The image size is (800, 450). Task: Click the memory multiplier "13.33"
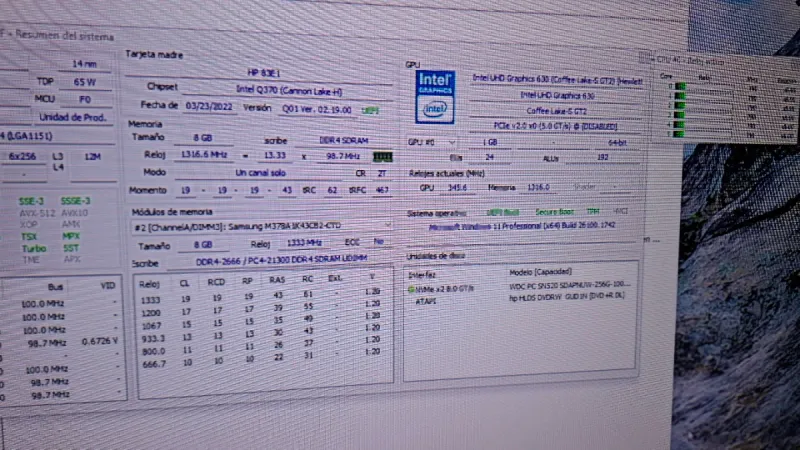pyautogui.click(x=274, y=156)
